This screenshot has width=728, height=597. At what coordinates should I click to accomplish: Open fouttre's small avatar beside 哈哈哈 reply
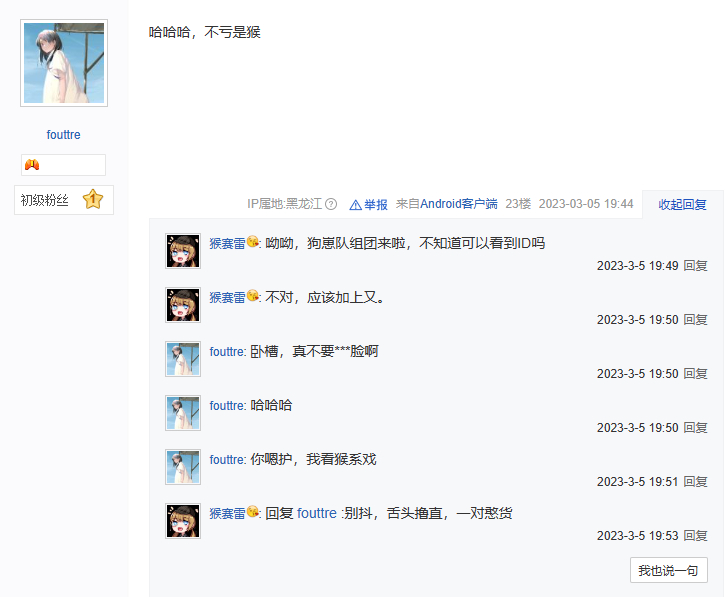tap(183, 413)
